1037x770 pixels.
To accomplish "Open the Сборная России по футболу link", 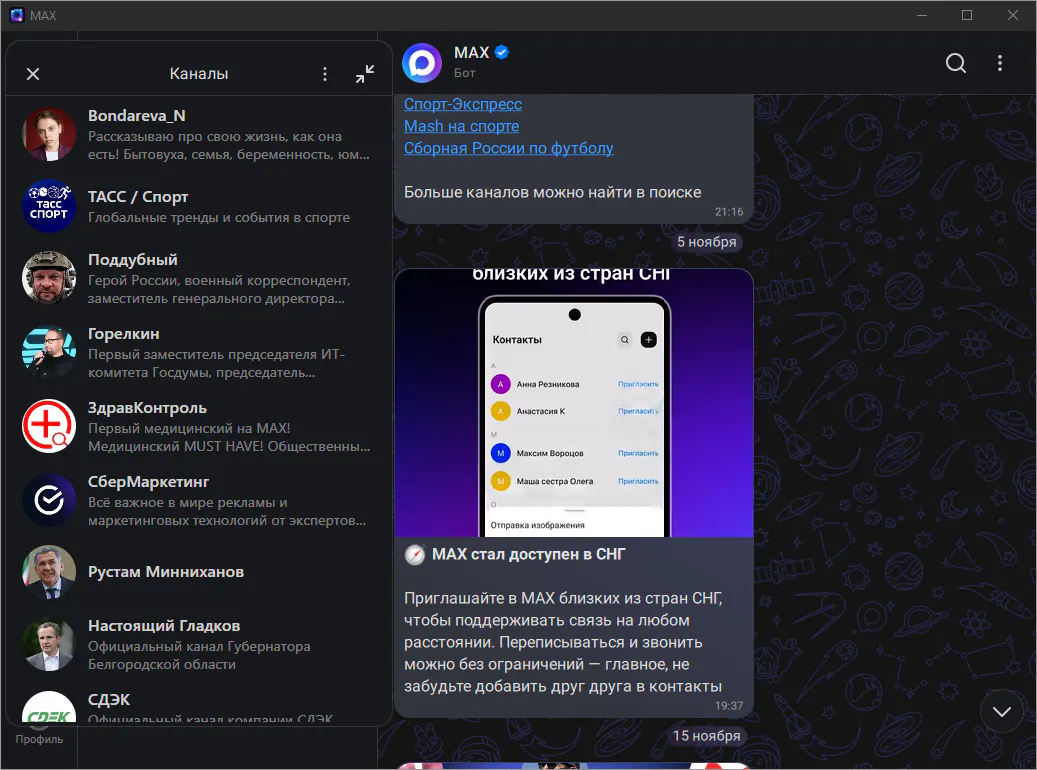I will point(509,148).
